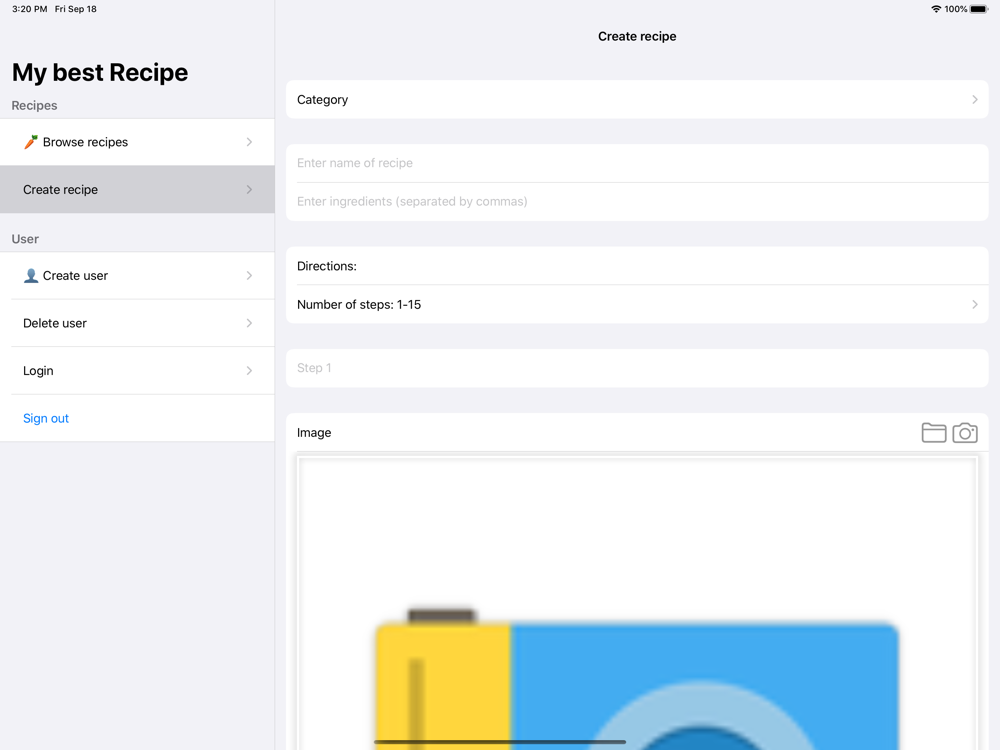Click the Recipes section header
This screenshot has height=750, width=1000.
[34, 105]
